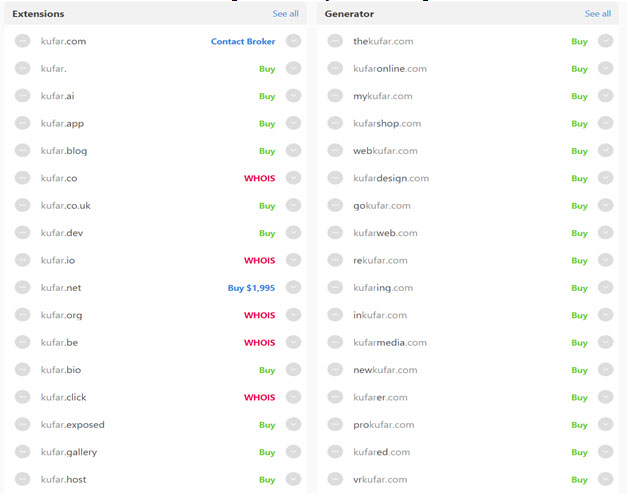628x503 pixels.
Task: See all Generator results
Action: click(598, 14)
